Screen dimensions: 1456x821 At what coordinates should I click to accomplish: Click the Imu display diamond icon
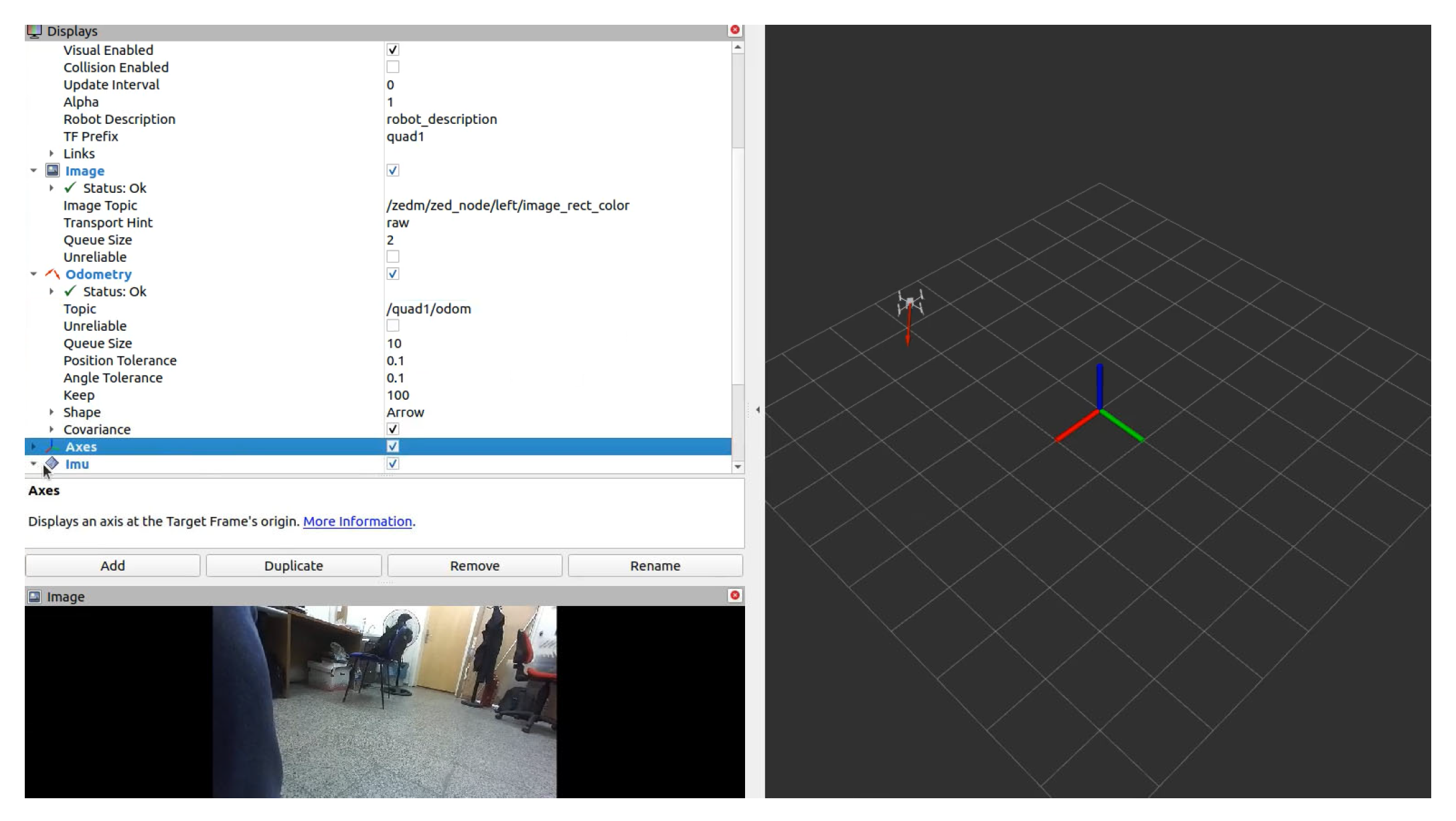[x=52, y=463]
